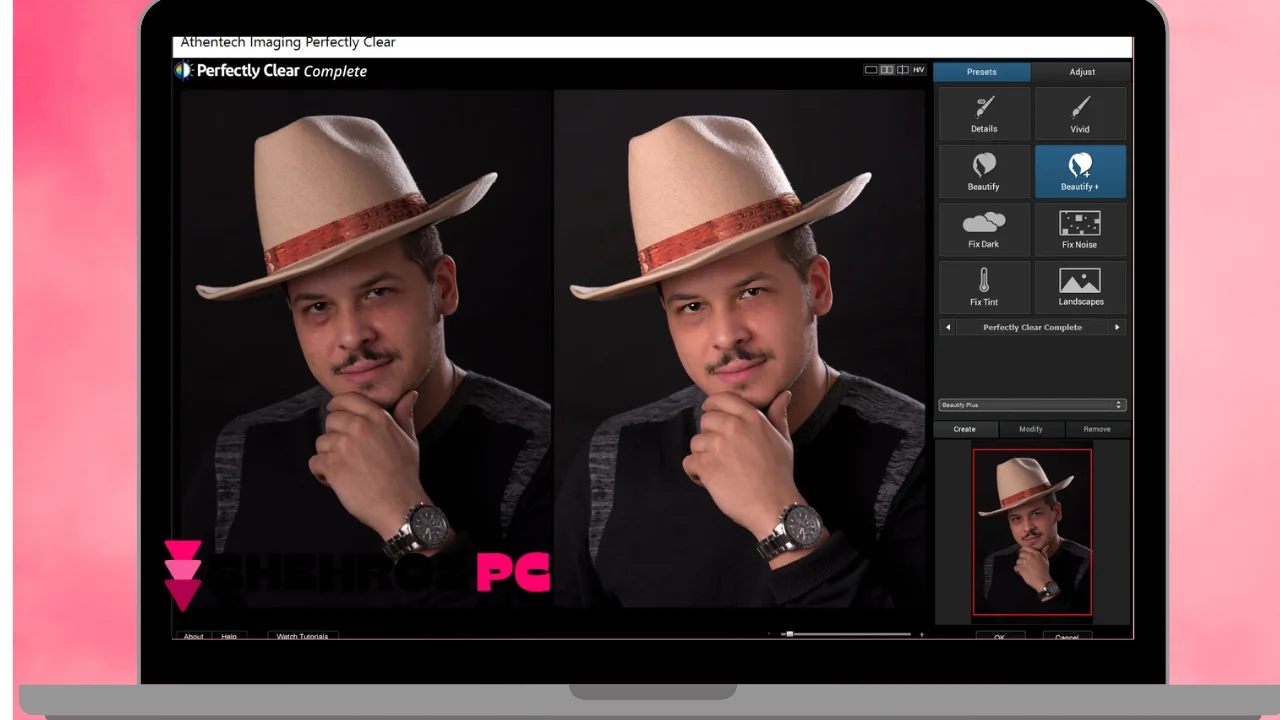
Task: Open the Beautify Plus preset dropdown
Action: point(1032,405)
